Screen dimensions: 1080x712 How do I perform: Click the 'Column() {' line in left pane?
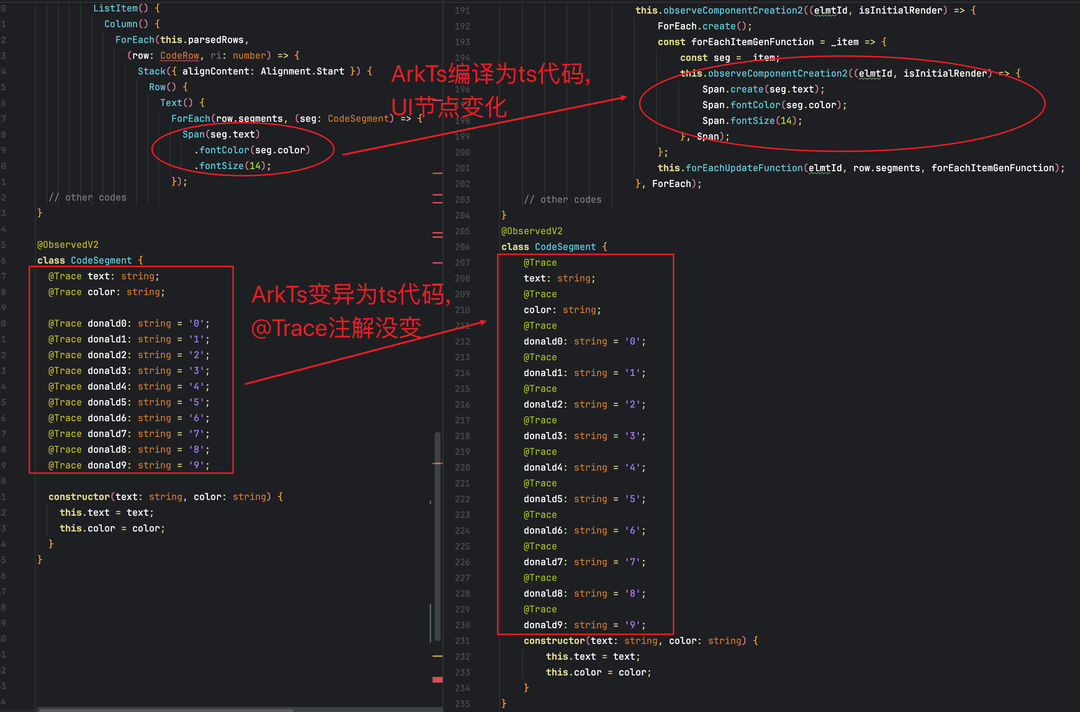(x=131, y=24)
